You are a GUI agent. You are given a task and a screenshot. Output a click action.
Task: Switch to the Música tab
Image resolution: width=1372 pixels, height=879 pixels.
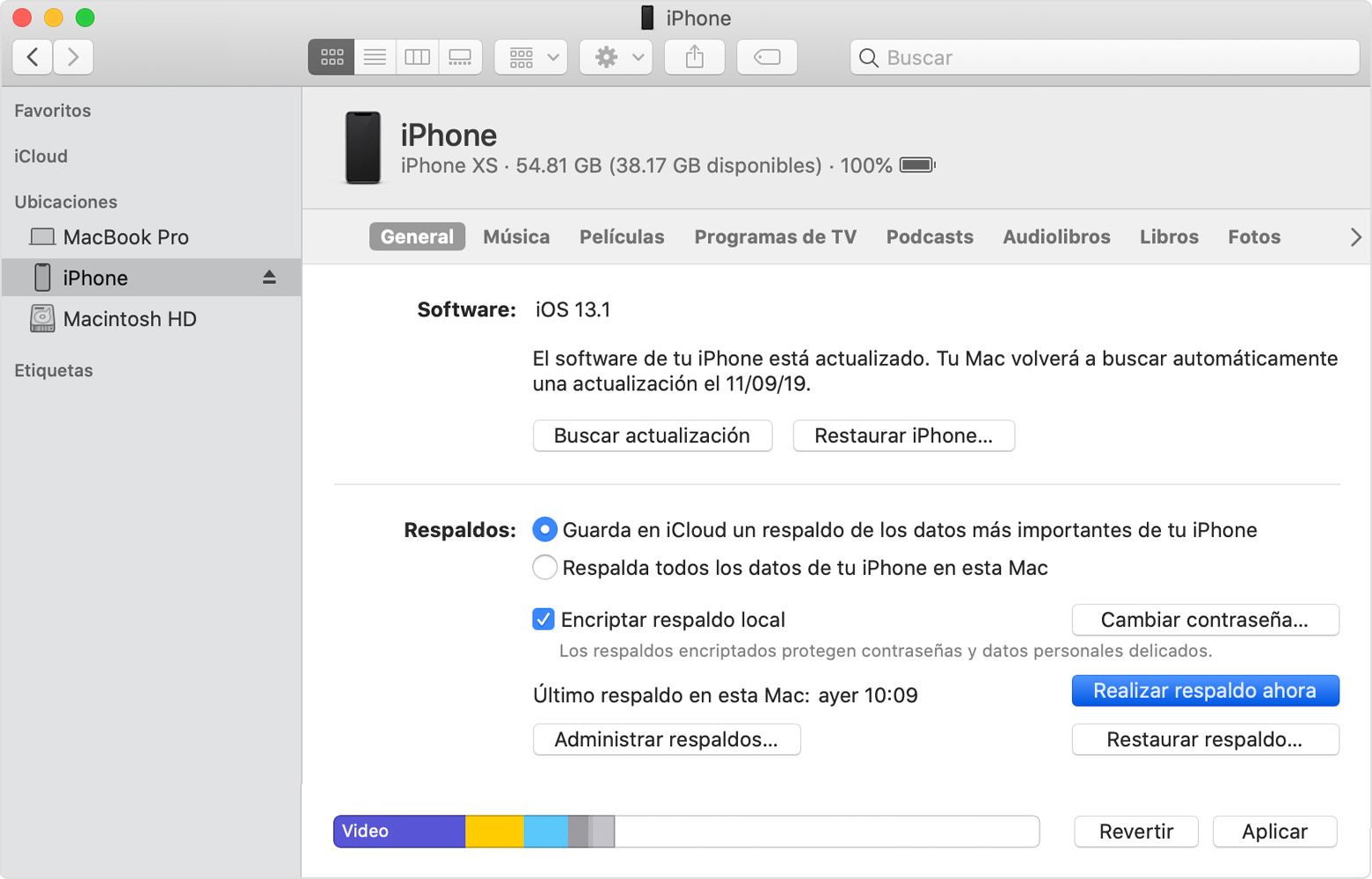(x=516, y=236)
